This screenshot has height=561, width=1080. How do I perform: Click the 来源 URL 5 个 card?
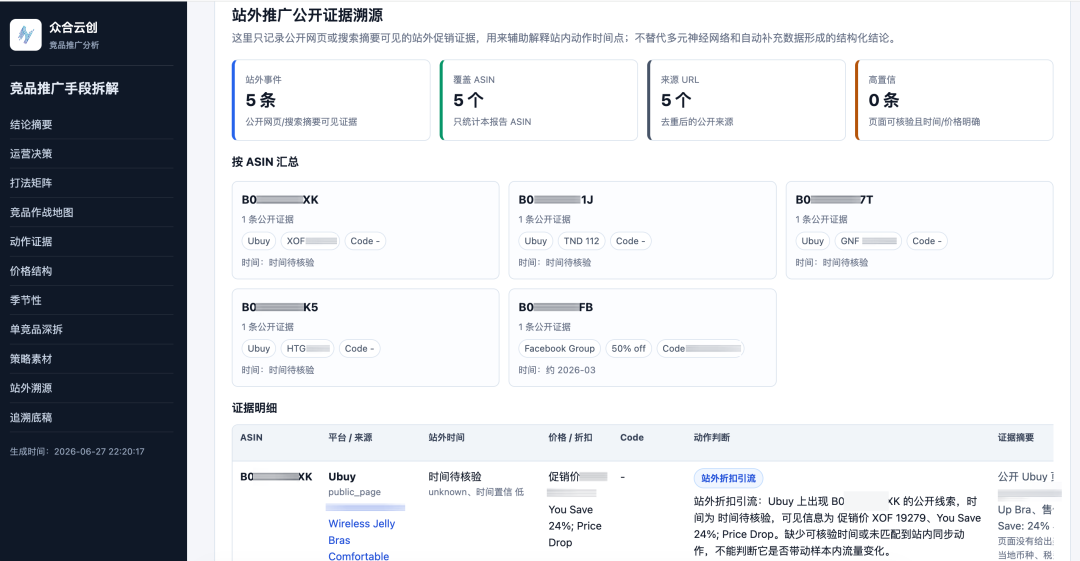(x=747, y=100)
